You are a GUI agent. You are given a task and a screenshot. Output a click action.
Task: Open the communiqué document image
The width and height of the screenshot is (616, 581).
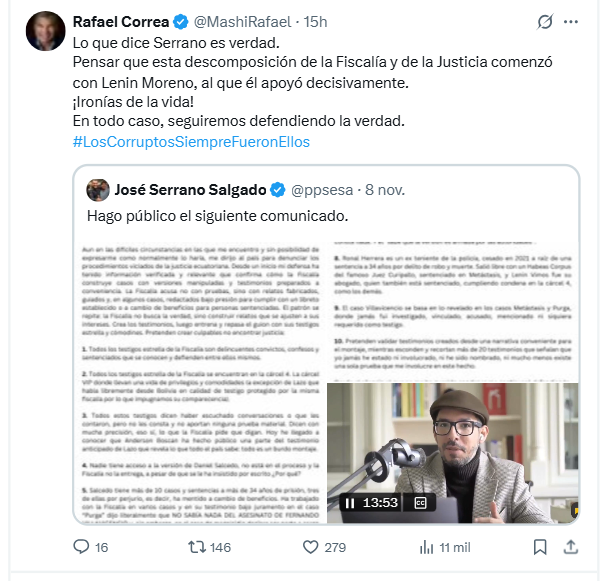pos(200,380)
